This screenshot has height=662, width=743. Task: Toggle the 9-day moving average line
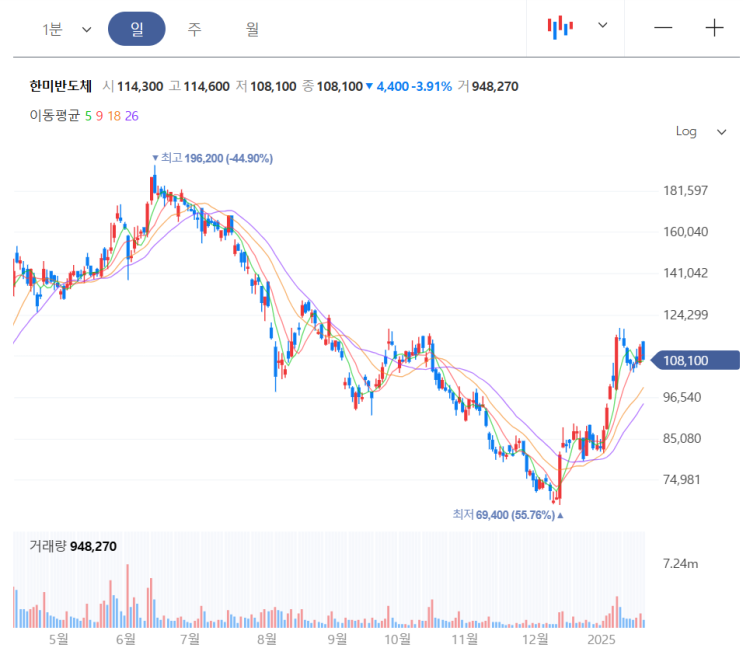(100, 116)
